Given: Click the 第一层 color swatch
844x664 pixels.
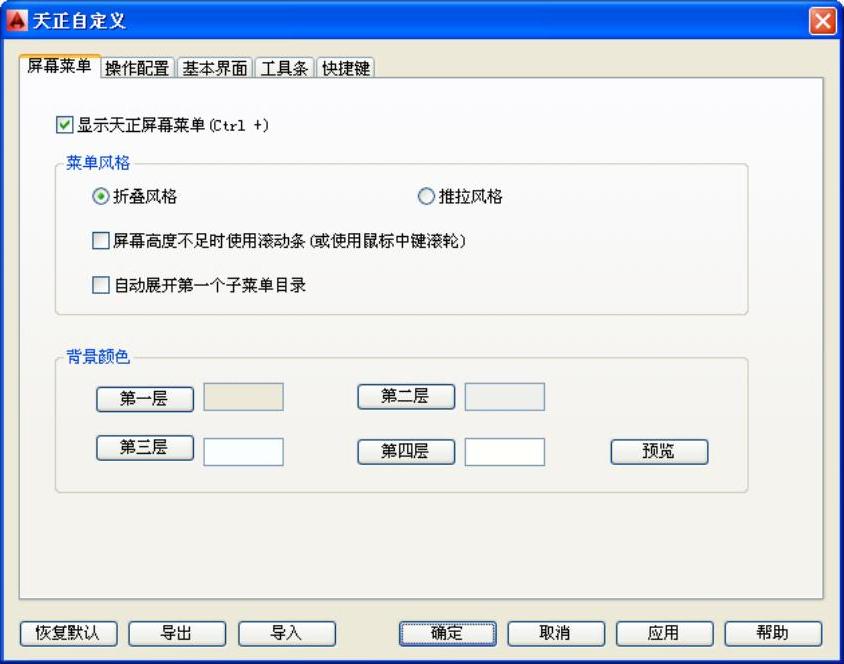Looking at the screenshot, I should (x=243, y=397).
